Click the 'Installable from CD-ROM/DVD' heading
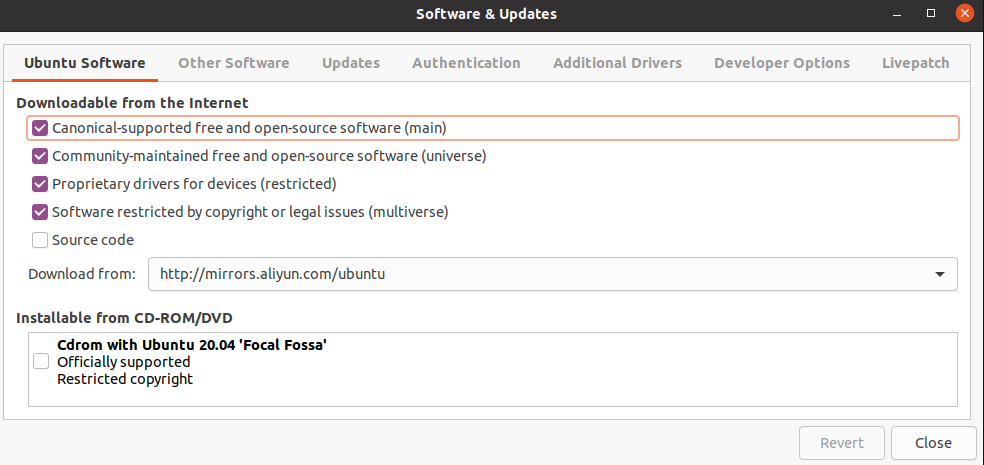 point(124,318)
